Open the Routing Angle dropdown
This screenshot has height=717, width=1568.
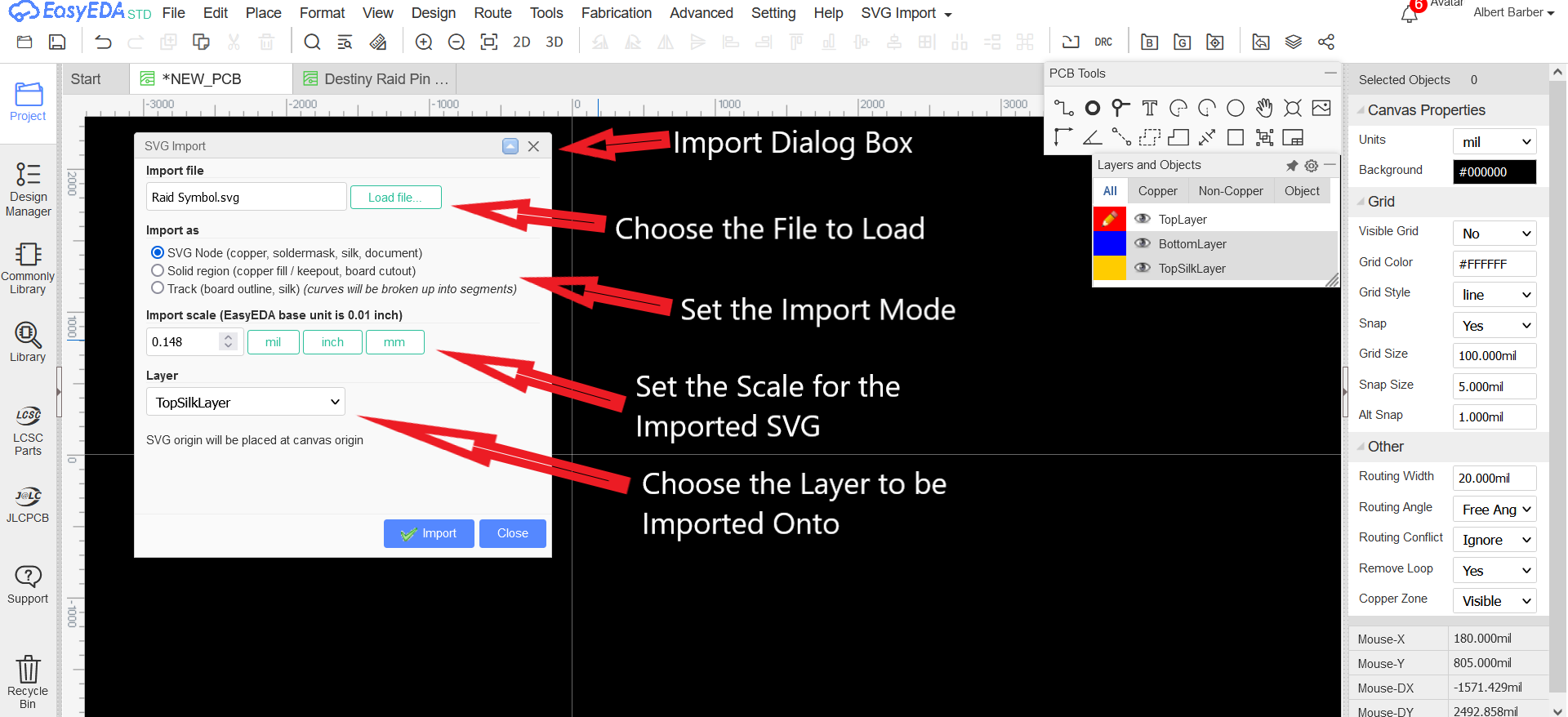[x=1494, y=509]
